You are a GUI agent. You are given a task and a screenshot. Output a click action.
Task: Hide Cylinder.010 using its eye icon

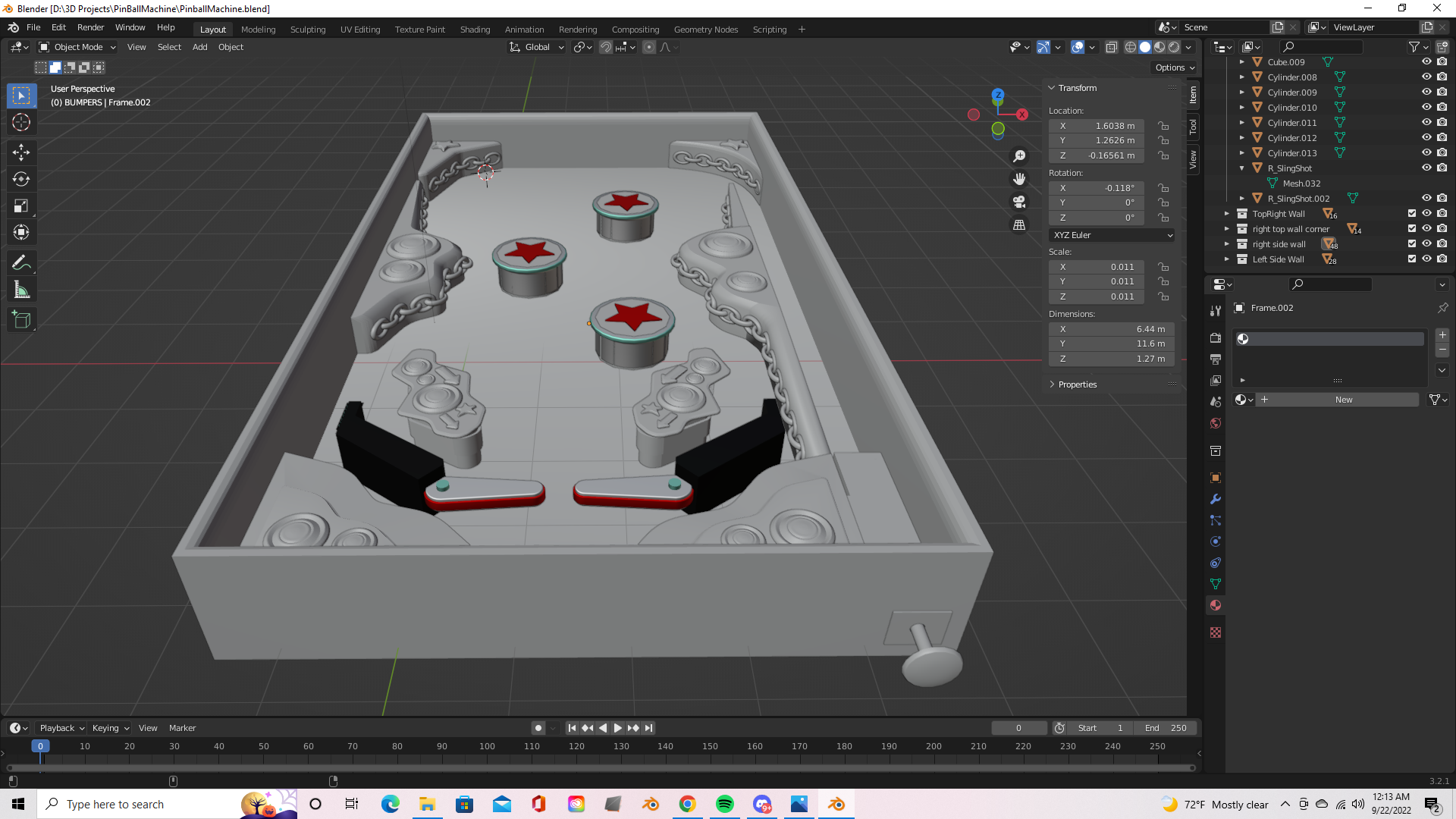tap(1426, 107)
